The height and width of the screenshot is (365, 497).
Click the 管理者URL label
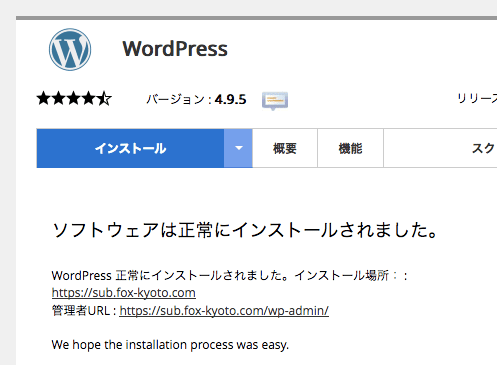click(x=84, y=311)
